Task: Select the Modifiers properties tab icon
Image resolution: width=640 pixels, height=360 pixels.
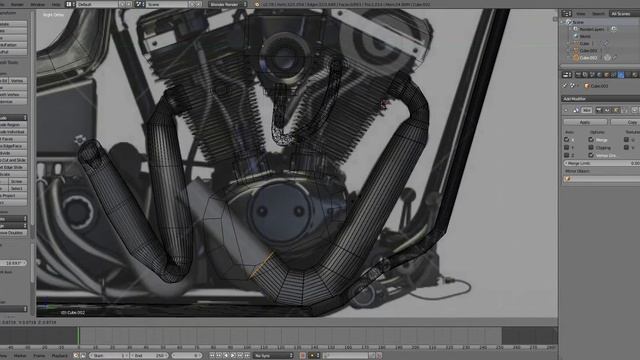Action: [x=621, y=75]
